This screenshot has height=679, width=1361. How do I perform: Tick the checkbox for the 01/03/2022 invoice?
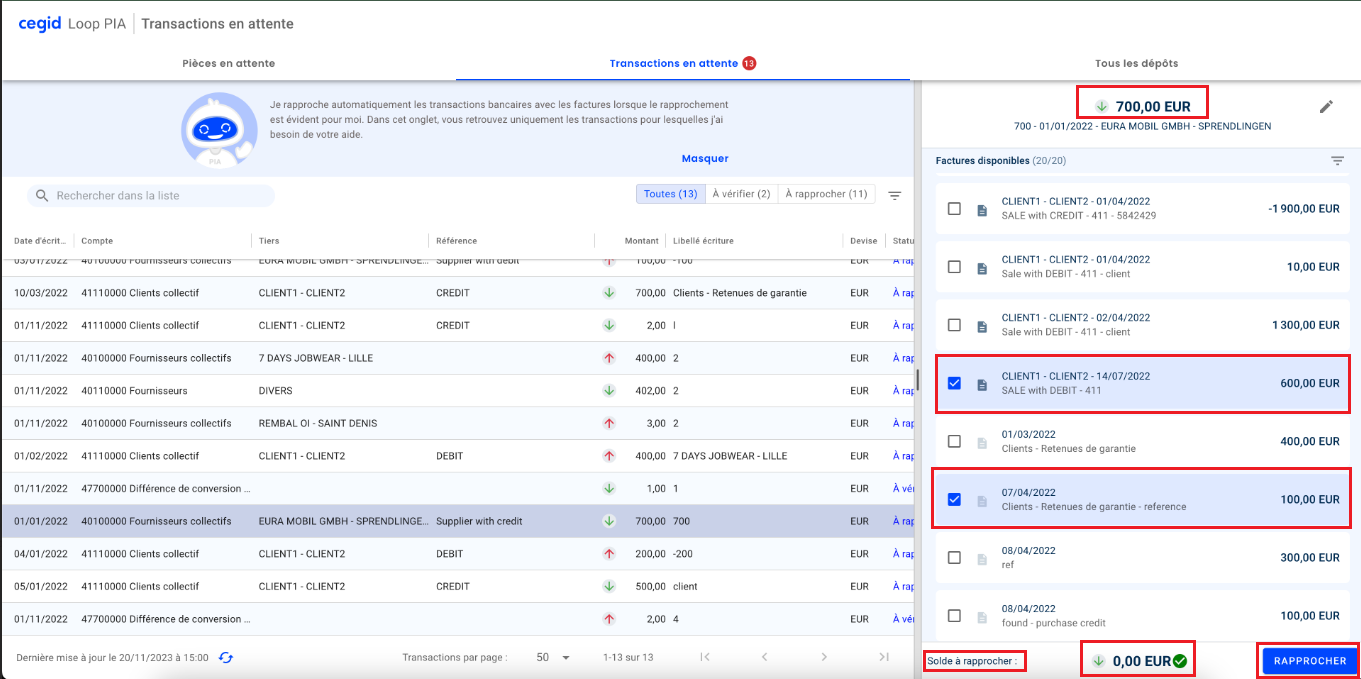coord(954,442)
